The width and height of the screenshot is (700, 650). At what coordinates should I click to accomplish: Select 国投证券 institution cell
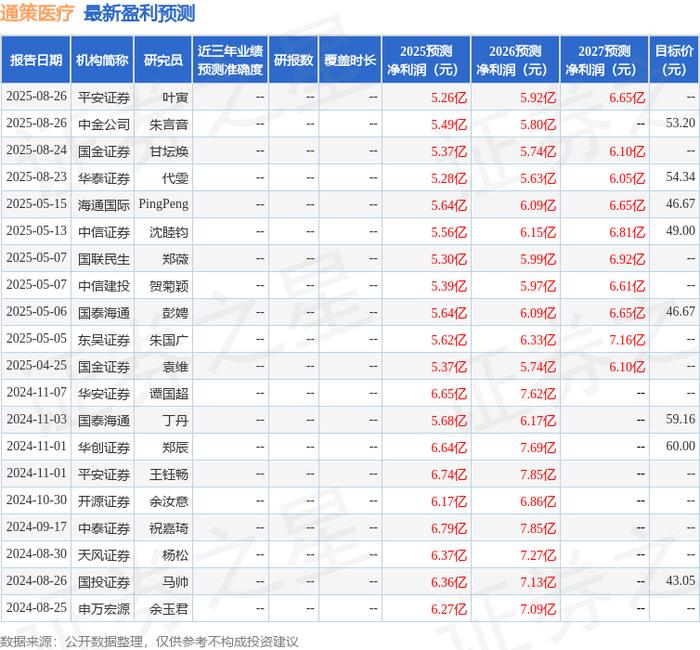point(104,582)
